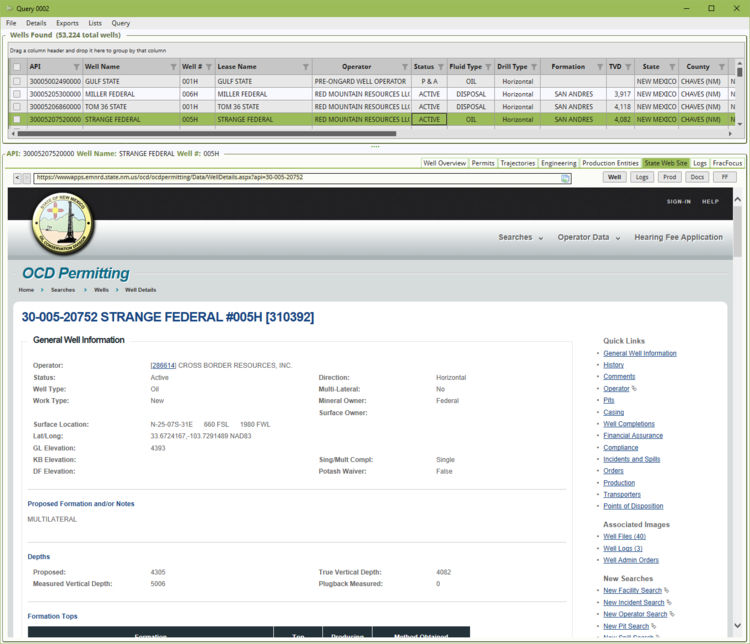Check the box for STRANGE FEDERAL row
This screenshot has height=644, width=750.
pyautogui.click(x=17, y=119)
